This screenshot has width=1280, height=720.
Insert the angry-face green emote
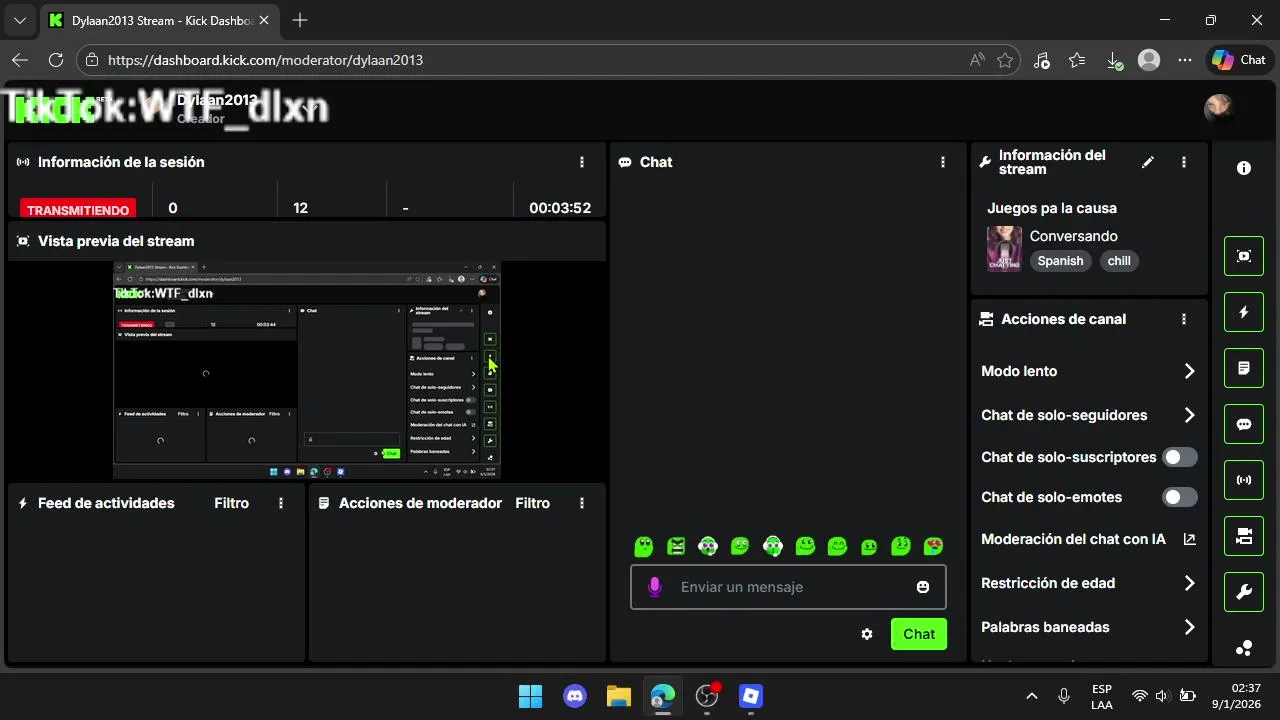[676, 546]
